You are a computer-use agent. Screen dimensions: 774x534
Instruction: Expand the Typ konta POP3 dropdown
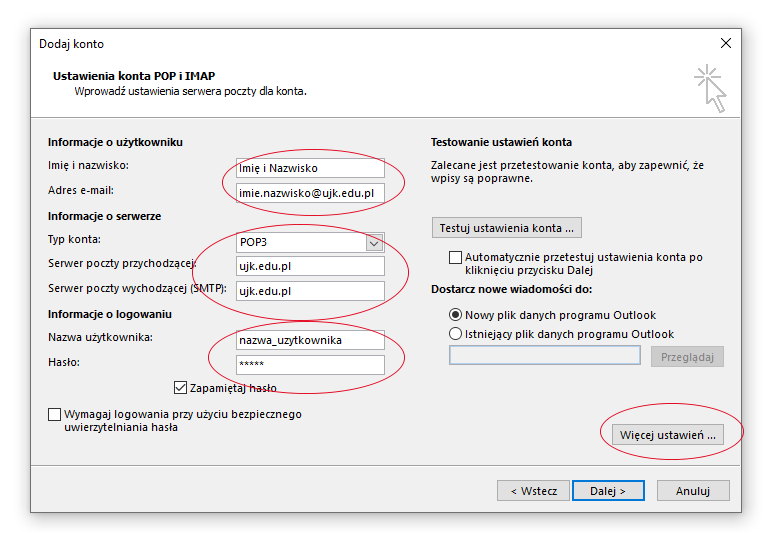(374, 242)
